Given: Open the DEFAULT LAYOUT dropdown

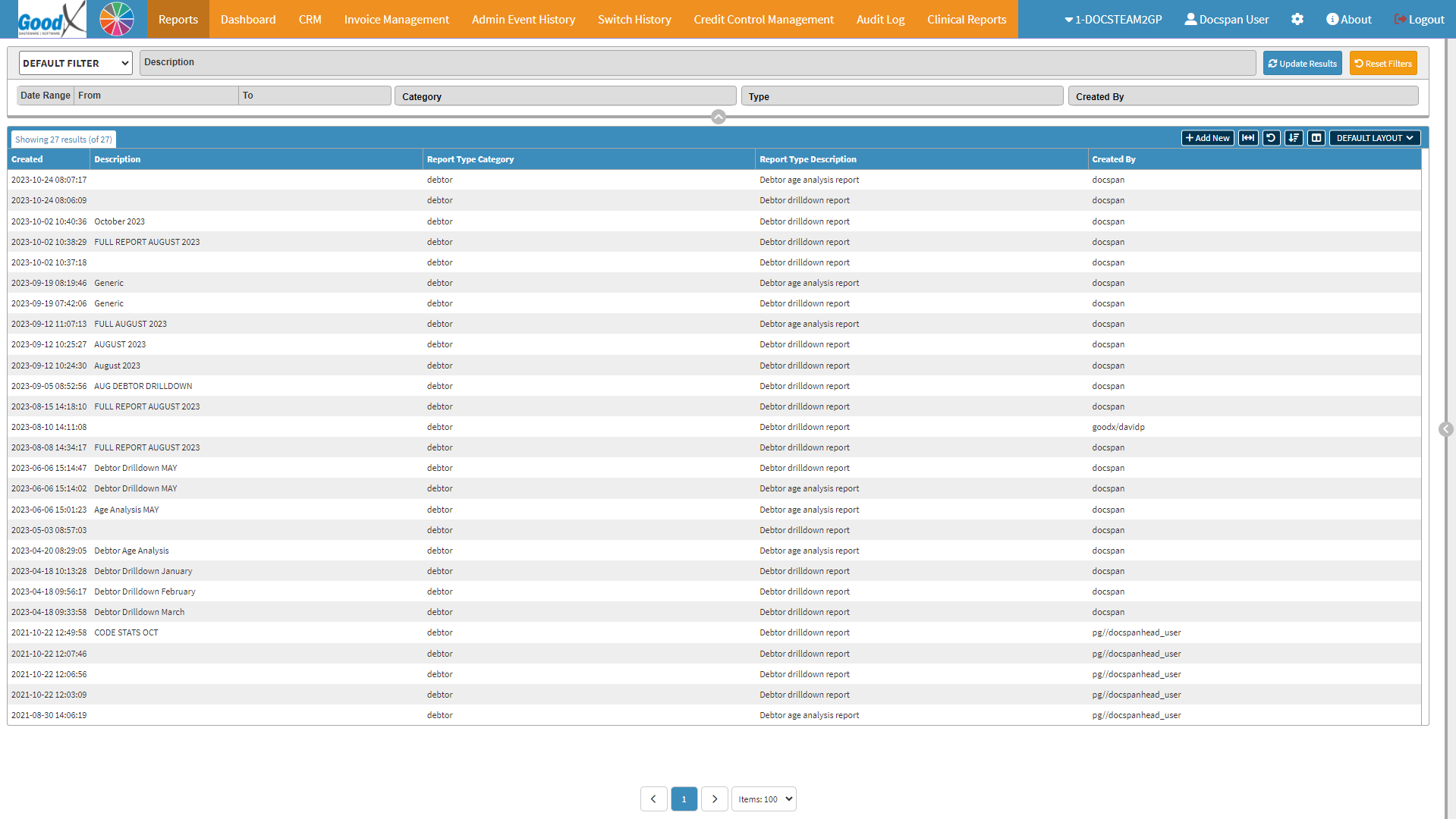Looking at the screenshot, I should point(1374,138).
